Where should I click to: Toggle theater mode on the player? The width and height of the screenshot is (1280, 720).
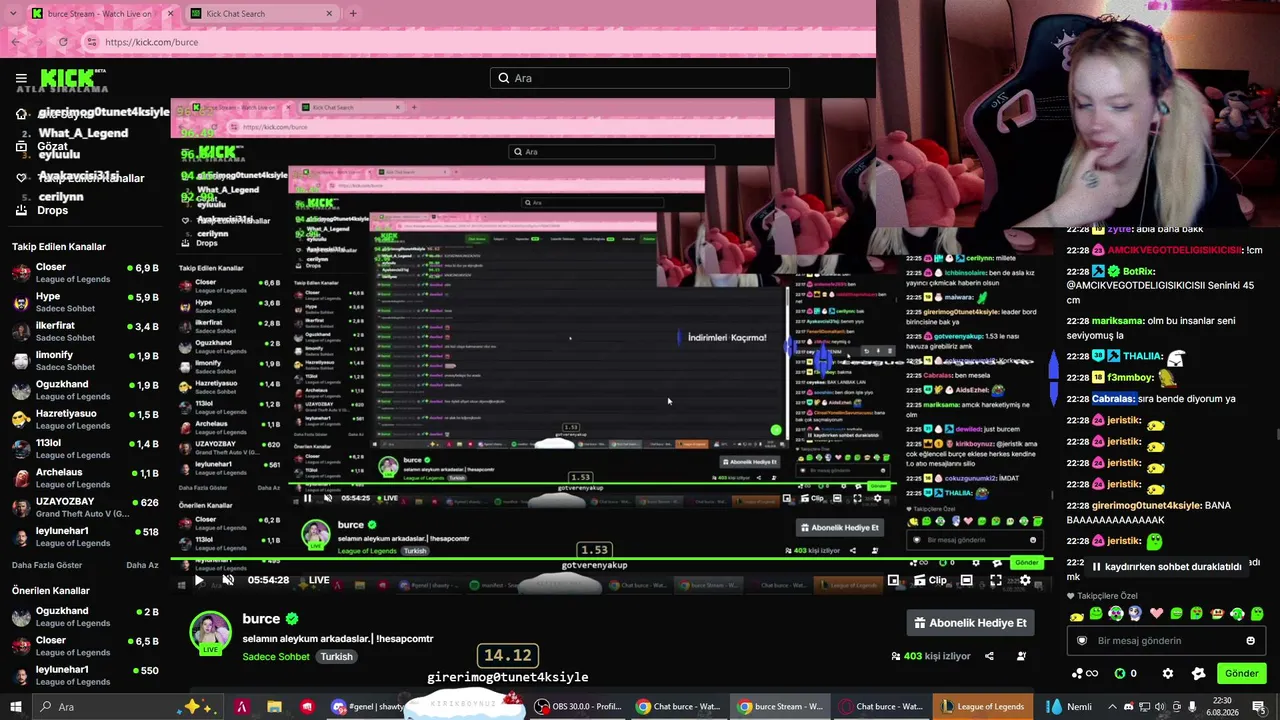[966, 580]
